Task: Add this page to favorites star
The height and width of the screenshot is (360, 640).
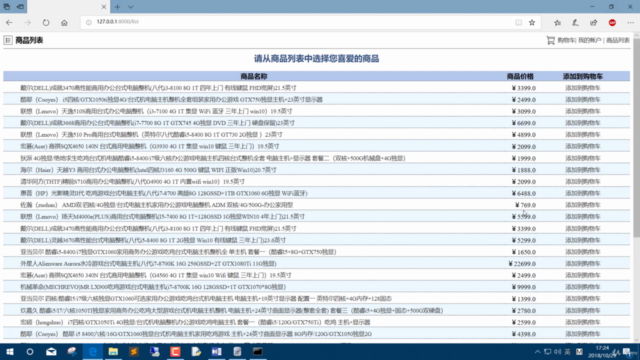Action: [x=532, y=23]
